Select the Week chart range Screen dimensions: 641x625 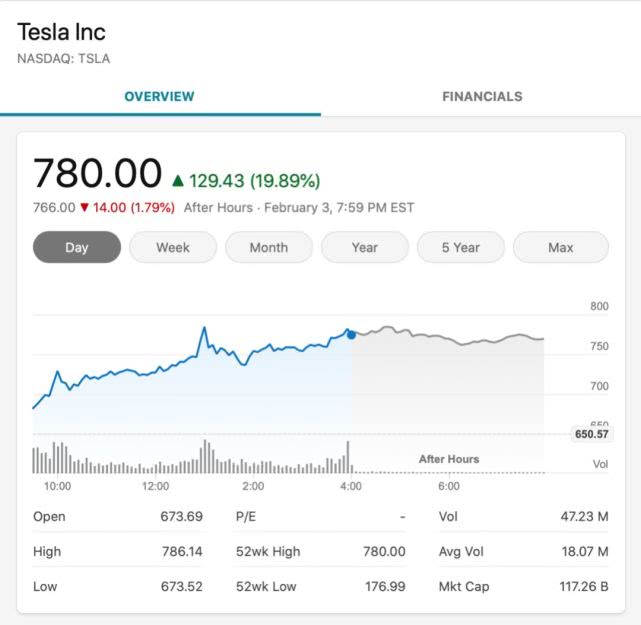click(173, 248)
